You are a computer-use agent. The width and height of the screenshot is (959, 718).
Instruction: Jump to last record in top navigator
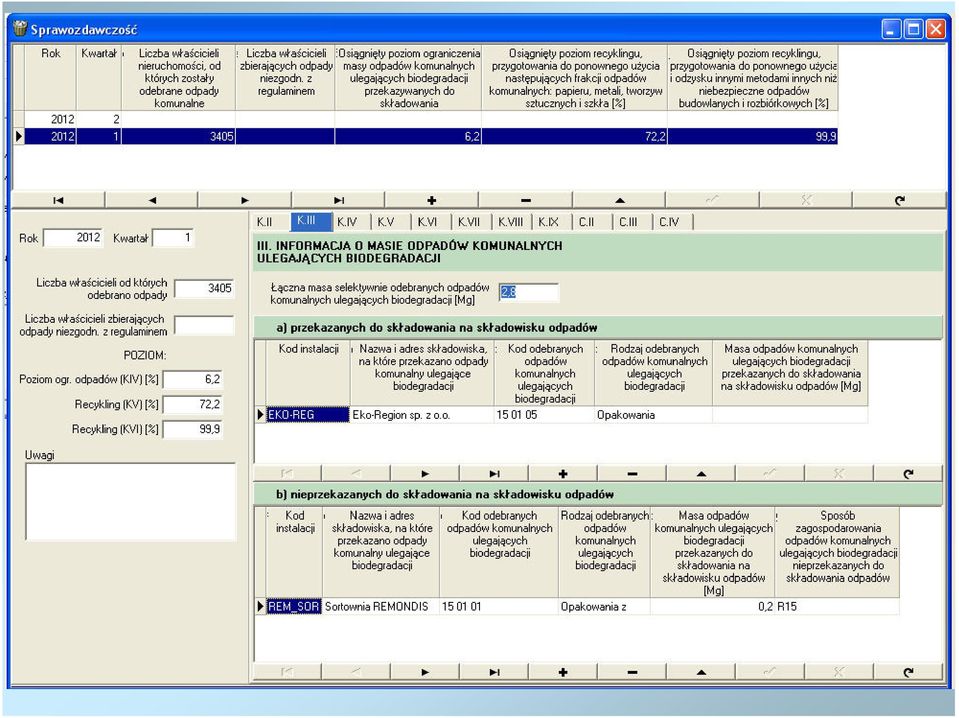tap(339, 200)
